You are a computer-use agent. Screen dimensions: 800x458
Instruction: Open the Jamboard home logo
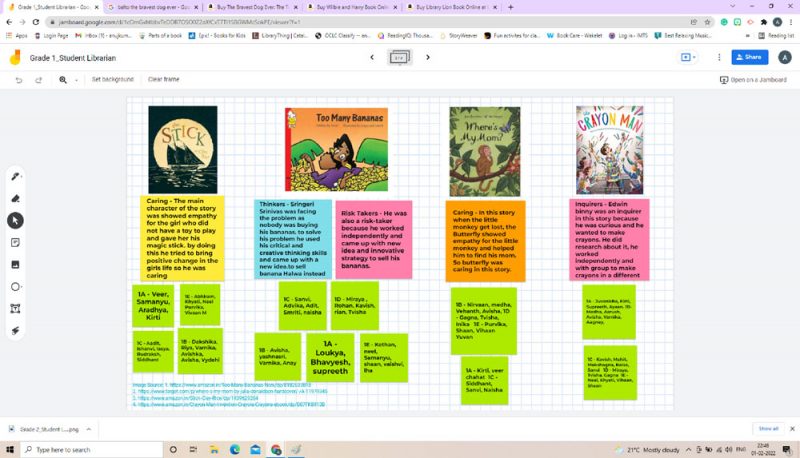click(x=15, y=57)
